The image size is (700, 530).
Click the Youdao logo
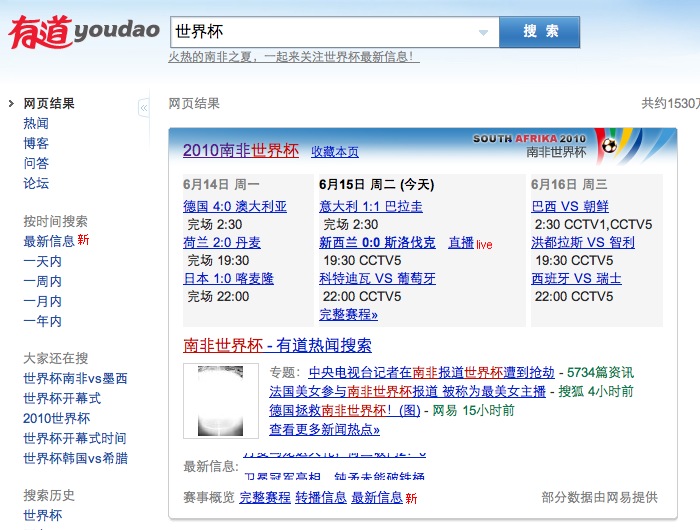tap(83, 32)
